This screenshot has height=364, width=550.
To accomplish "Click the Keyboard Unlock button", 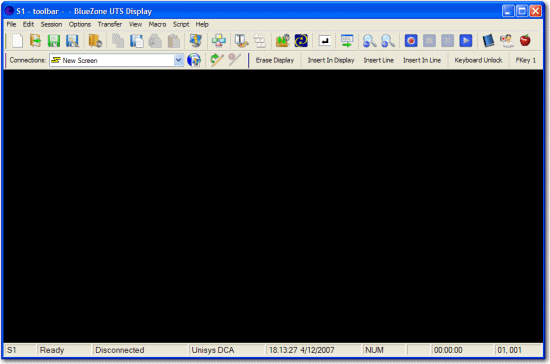I will 478,60.
